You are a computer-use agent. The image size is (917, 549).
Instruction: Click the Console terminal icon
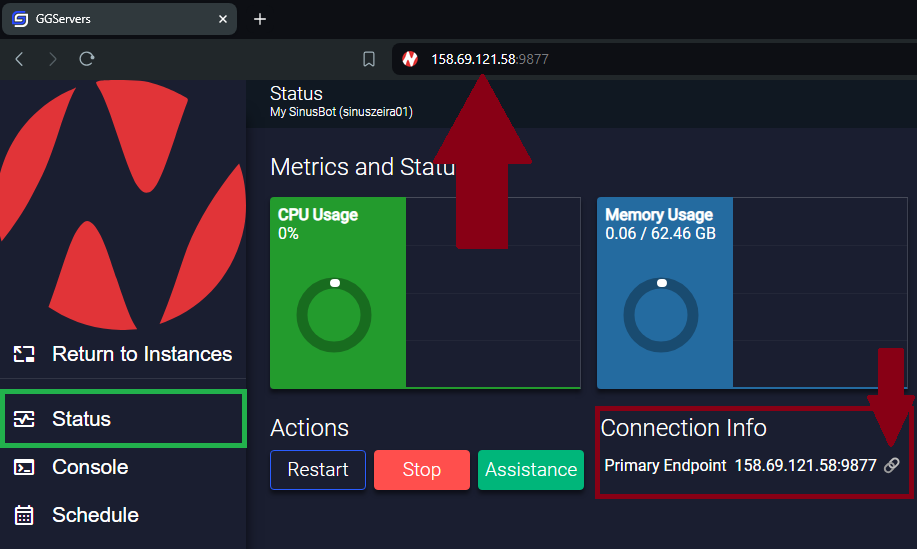[24, 467]
